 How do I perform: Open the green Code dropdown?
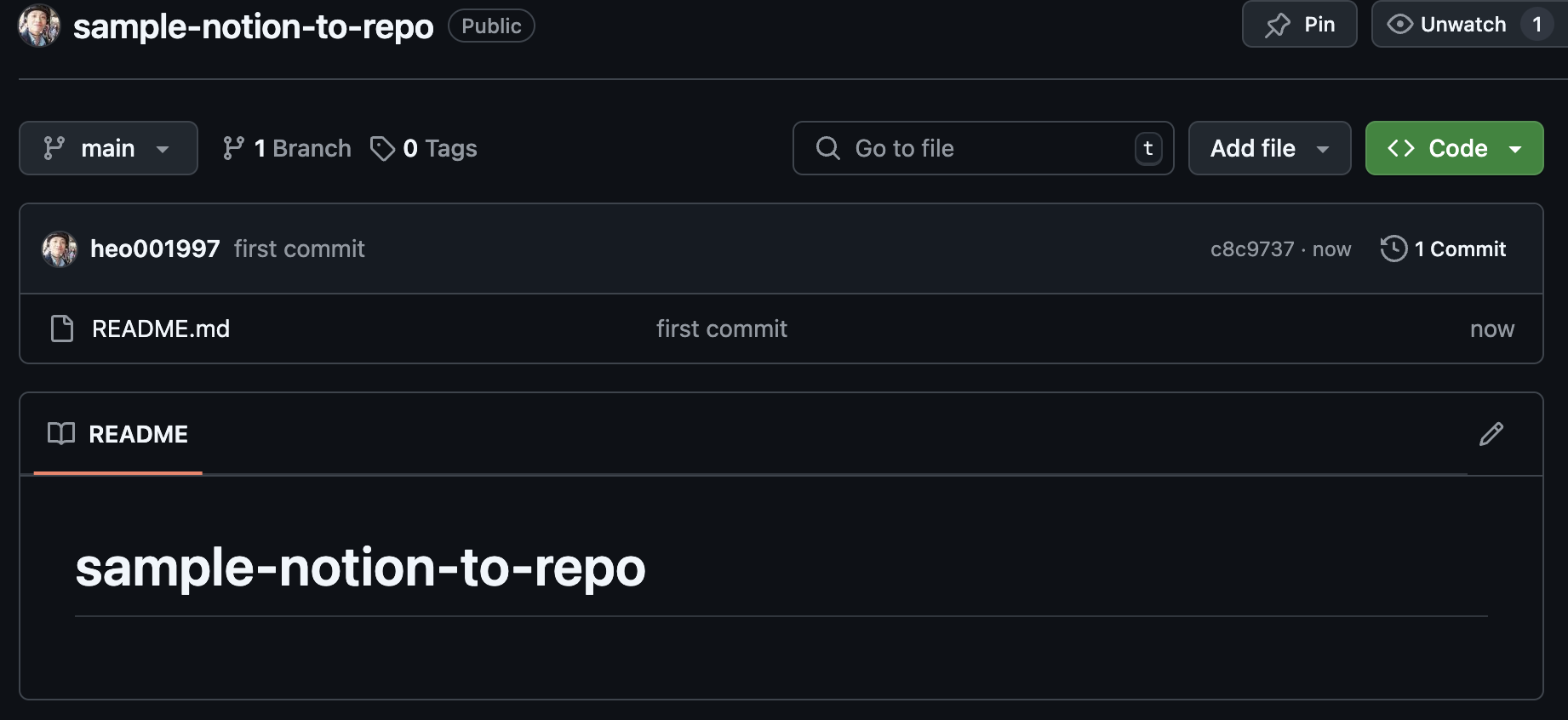click(1453, 148)
